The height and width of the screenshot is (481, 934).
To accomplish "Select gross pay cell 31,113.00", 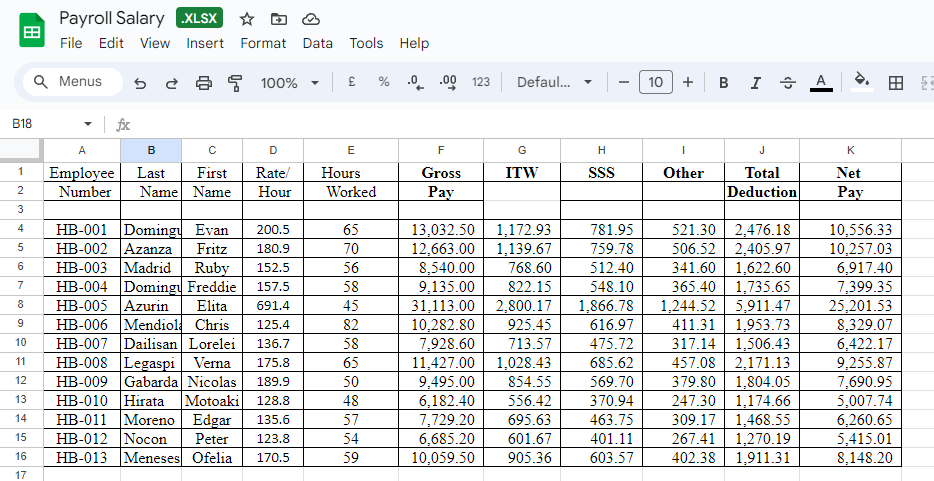I will (x=441, y=305).
